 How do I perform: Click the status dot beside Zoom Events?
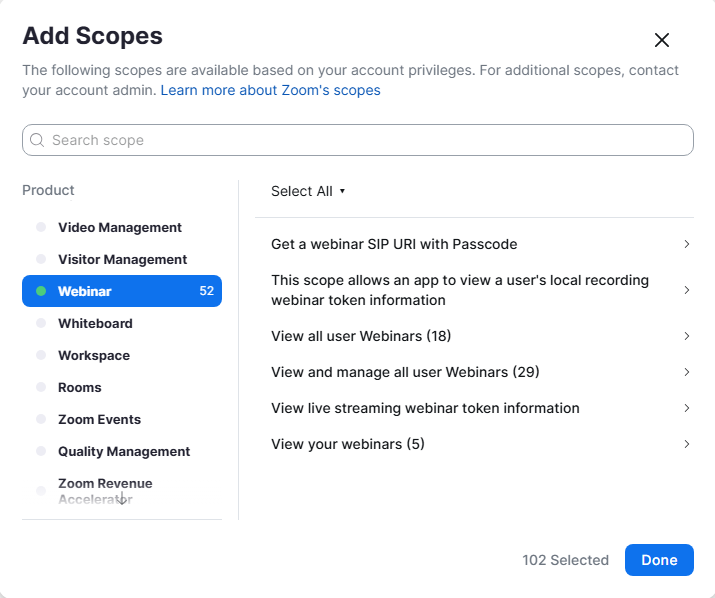[x=41, y=420]
